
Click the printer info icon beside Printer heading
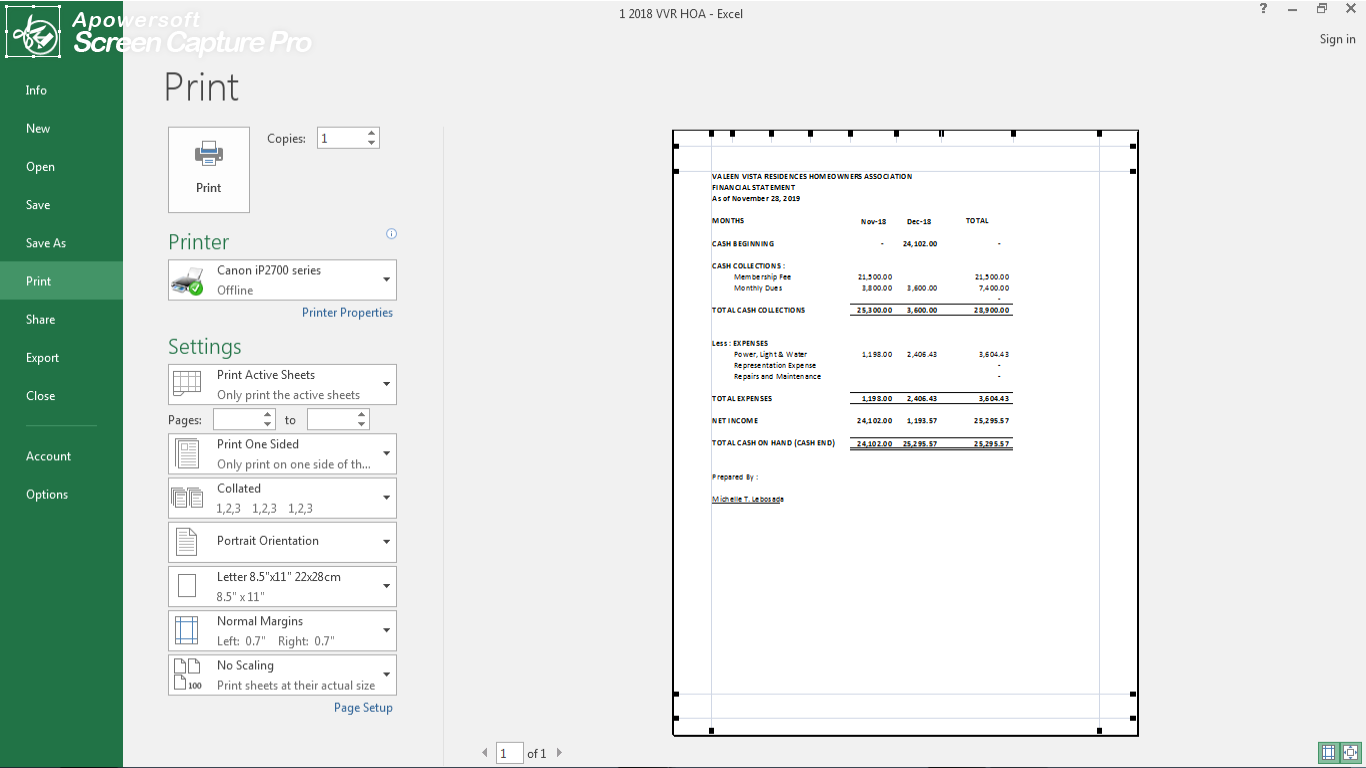click(391, 234)
